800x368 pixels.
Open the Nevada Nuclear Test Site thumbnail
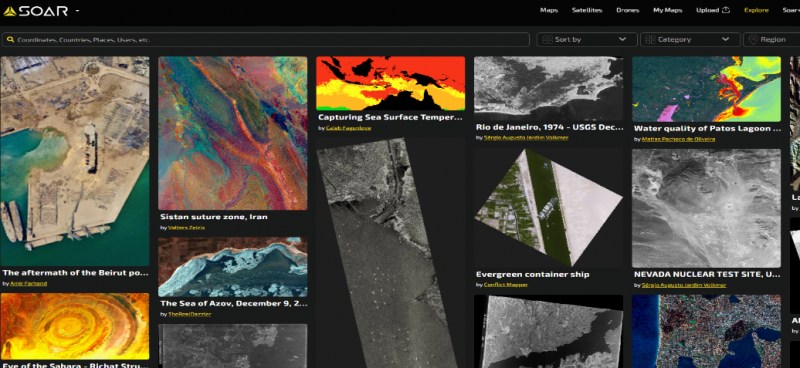(x=706, y=208)
